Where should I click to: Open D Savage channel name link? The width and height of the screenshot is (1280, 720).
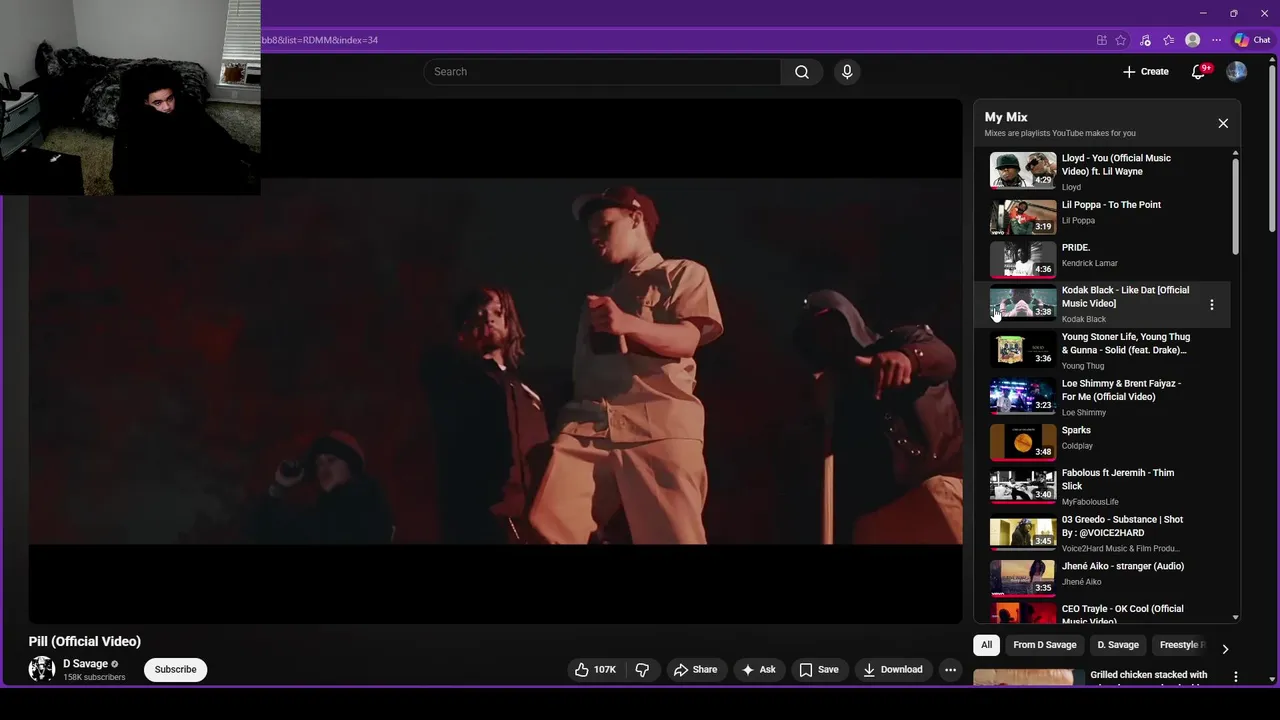pos(85,664)
